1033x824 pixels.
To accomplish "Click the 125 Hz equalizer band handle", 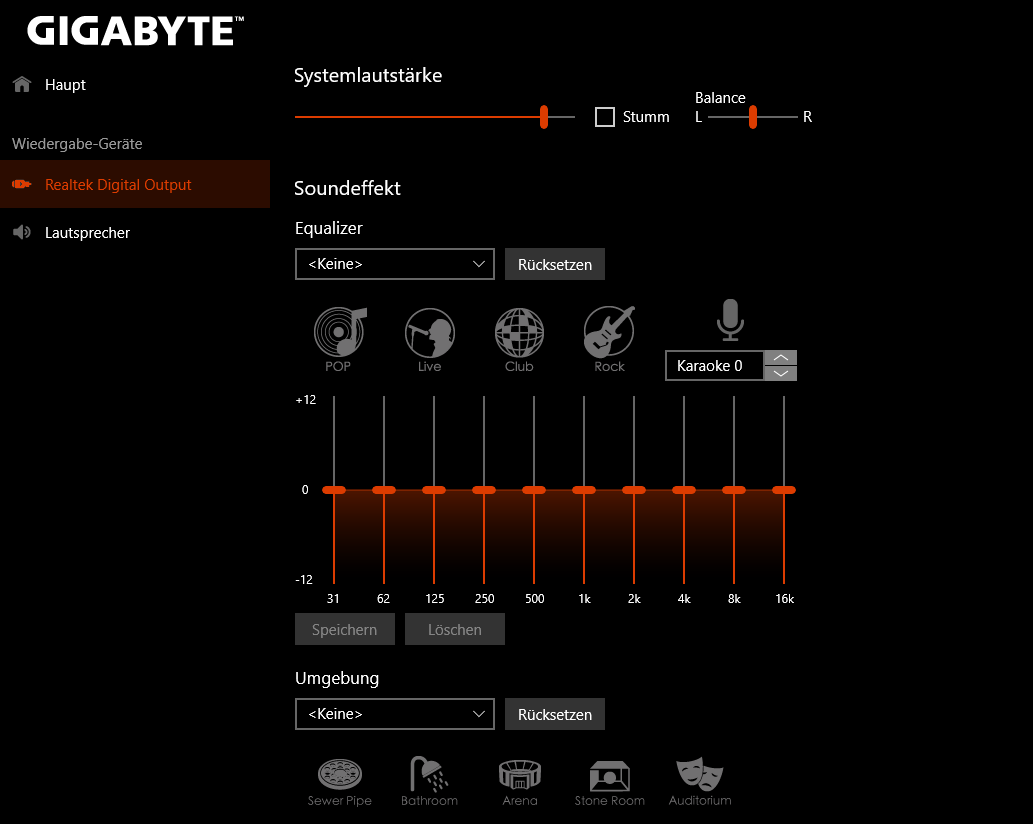I will point(434,490).
